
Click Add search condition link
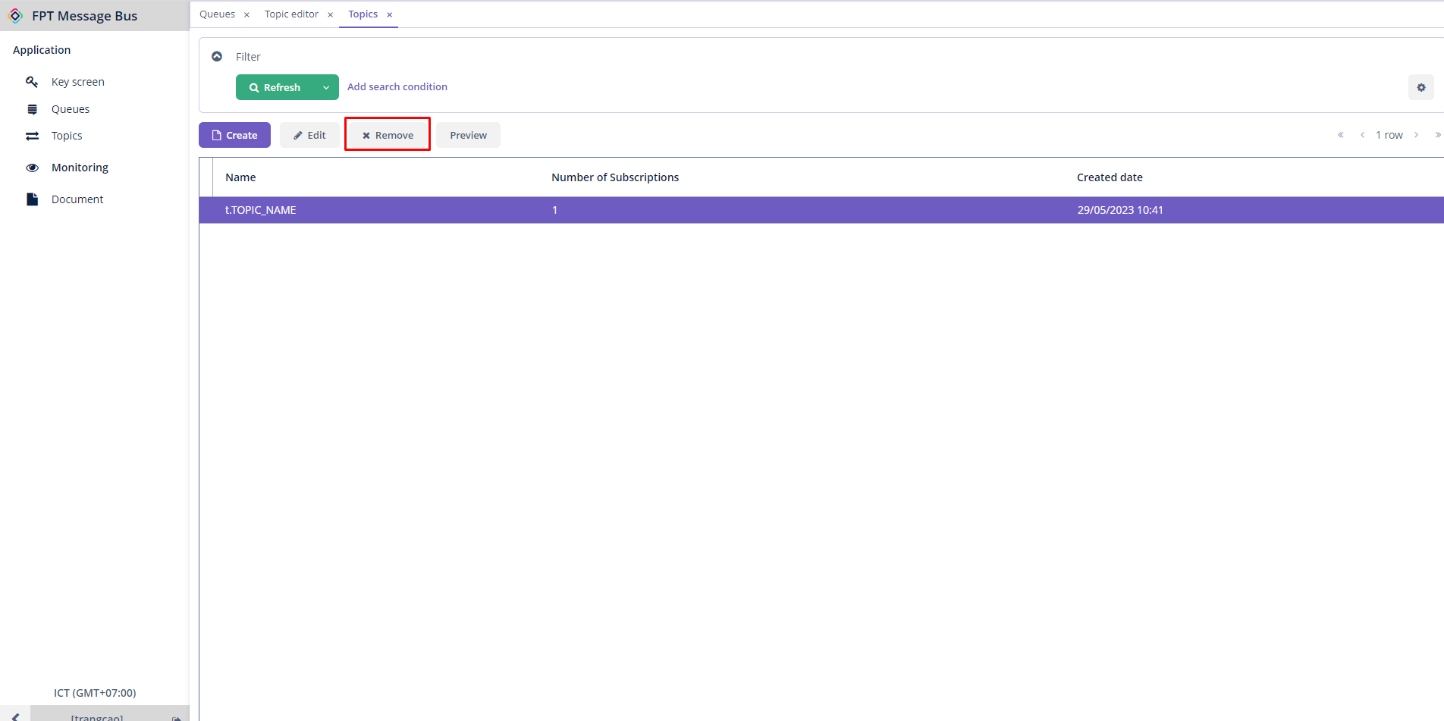(397, 87)
